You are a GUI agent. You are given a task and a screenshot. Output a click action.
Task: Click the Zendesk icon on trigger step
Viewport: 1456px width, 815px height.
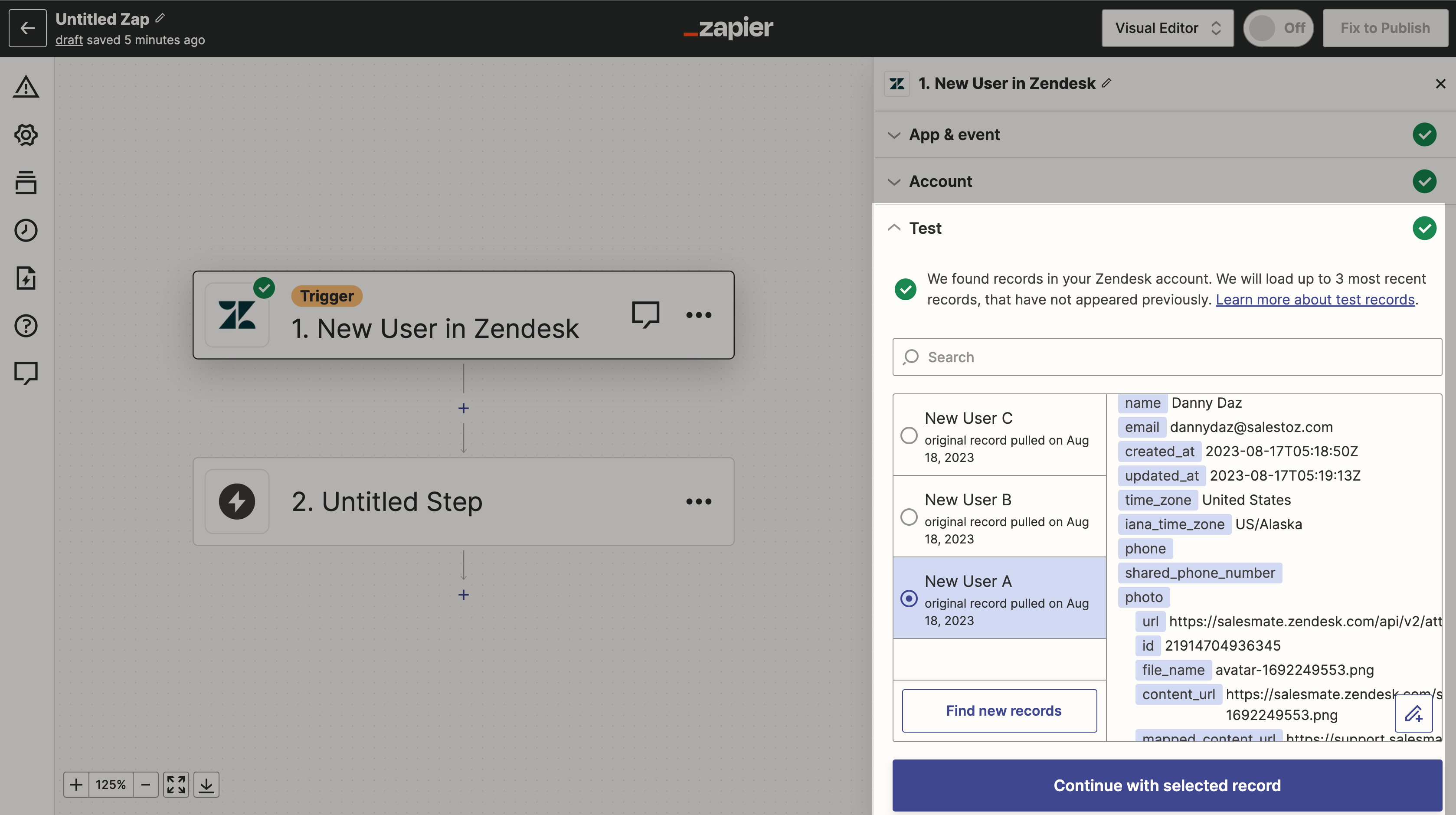click(237, 315)
